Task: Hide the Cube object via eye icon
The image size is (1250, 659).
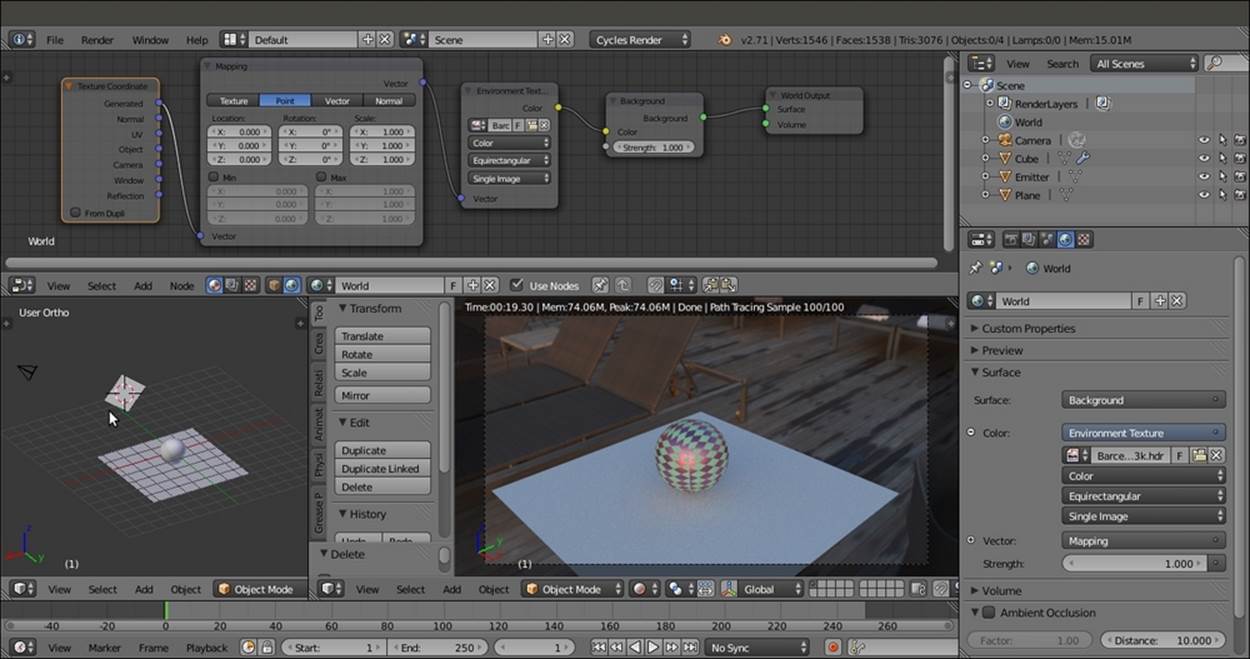Action: point(1204,159)
